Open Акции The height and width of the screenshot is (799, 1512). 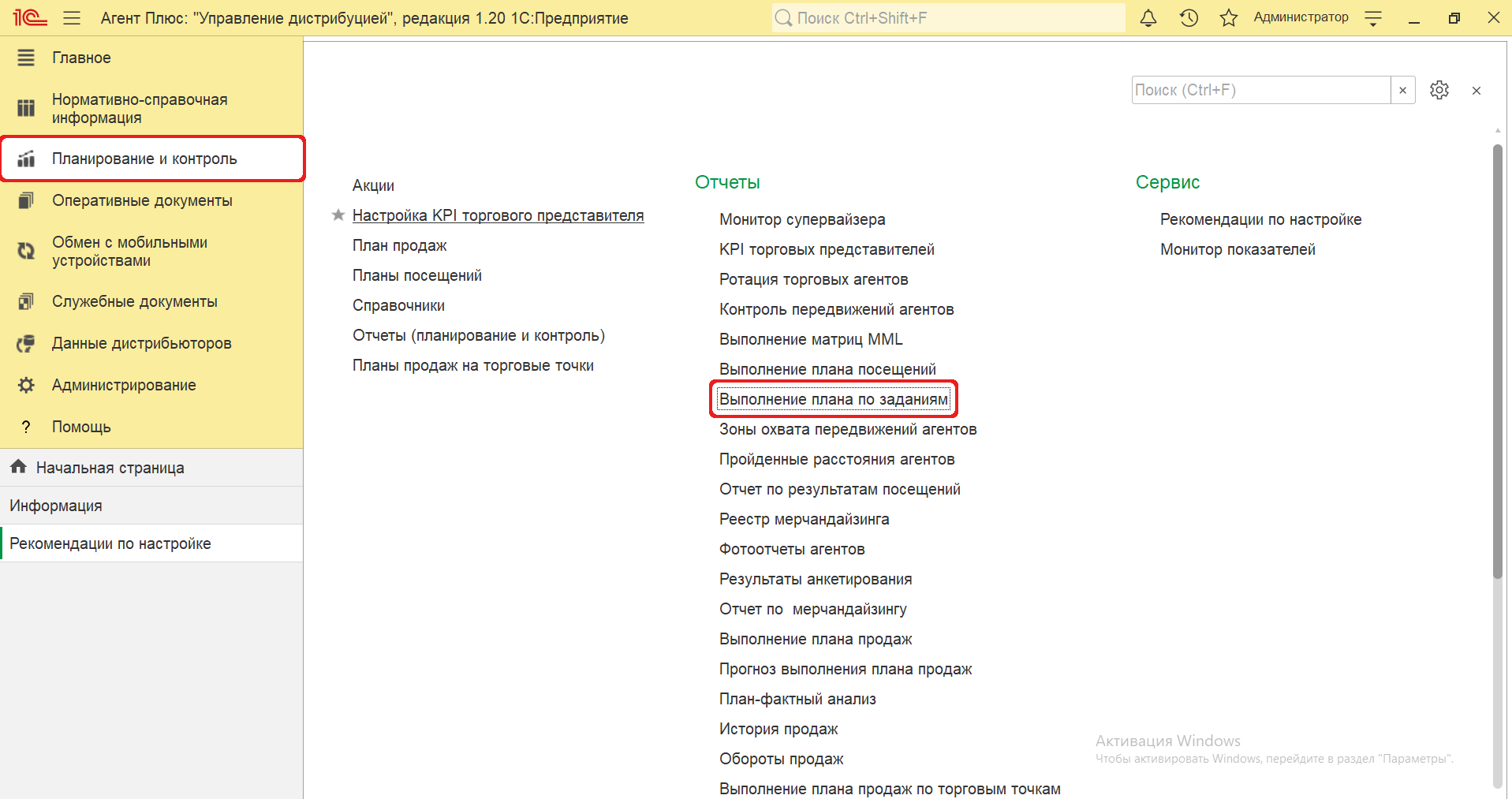tap(373, 185)
